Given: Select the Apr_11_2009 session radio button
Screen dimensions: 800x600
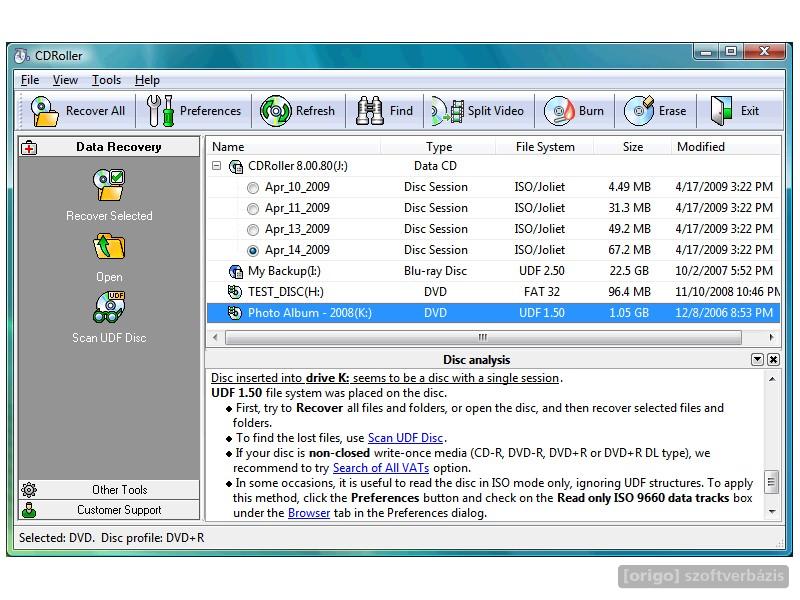Looking at the screenshot, I should coord(253,209).
